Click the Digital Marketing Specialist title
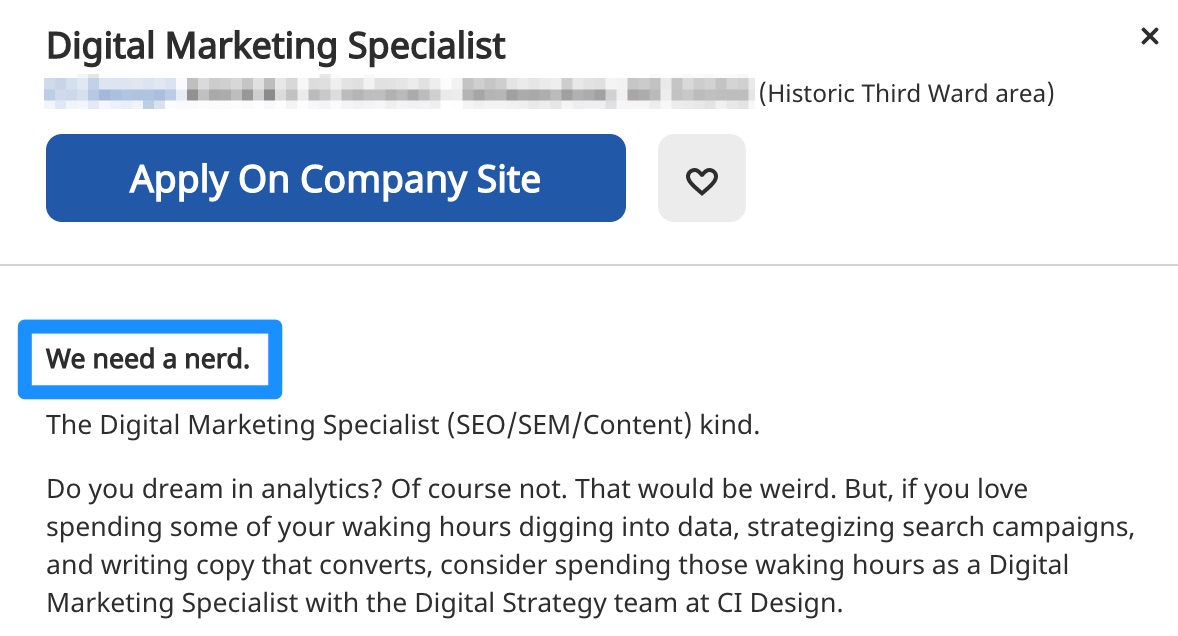Screen dimensions: 1178x636 276,45
